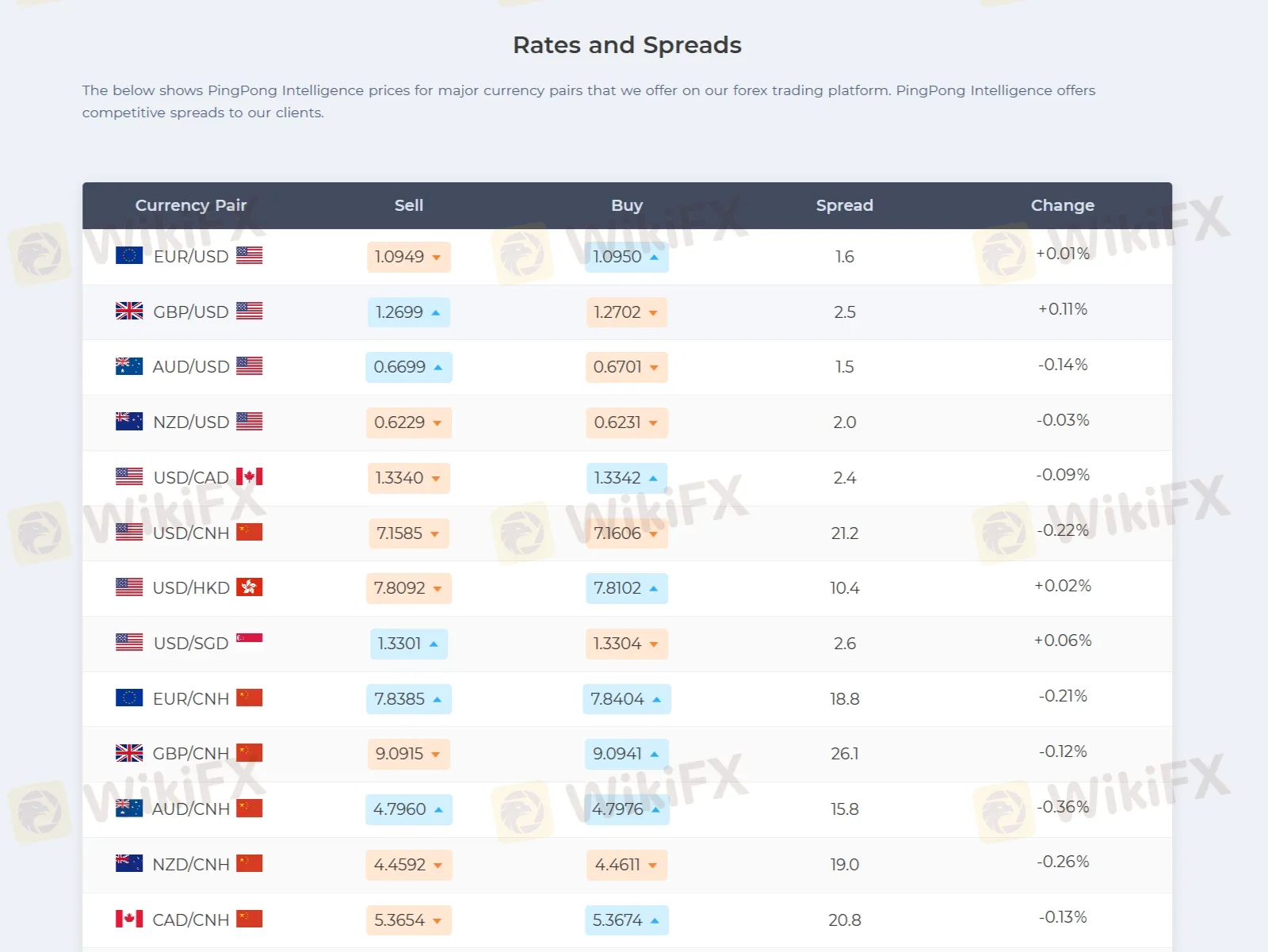
Task: Open the USD/CNH buy rate arrow indicator
Action: pyautogui.click(x=653, y=533)
